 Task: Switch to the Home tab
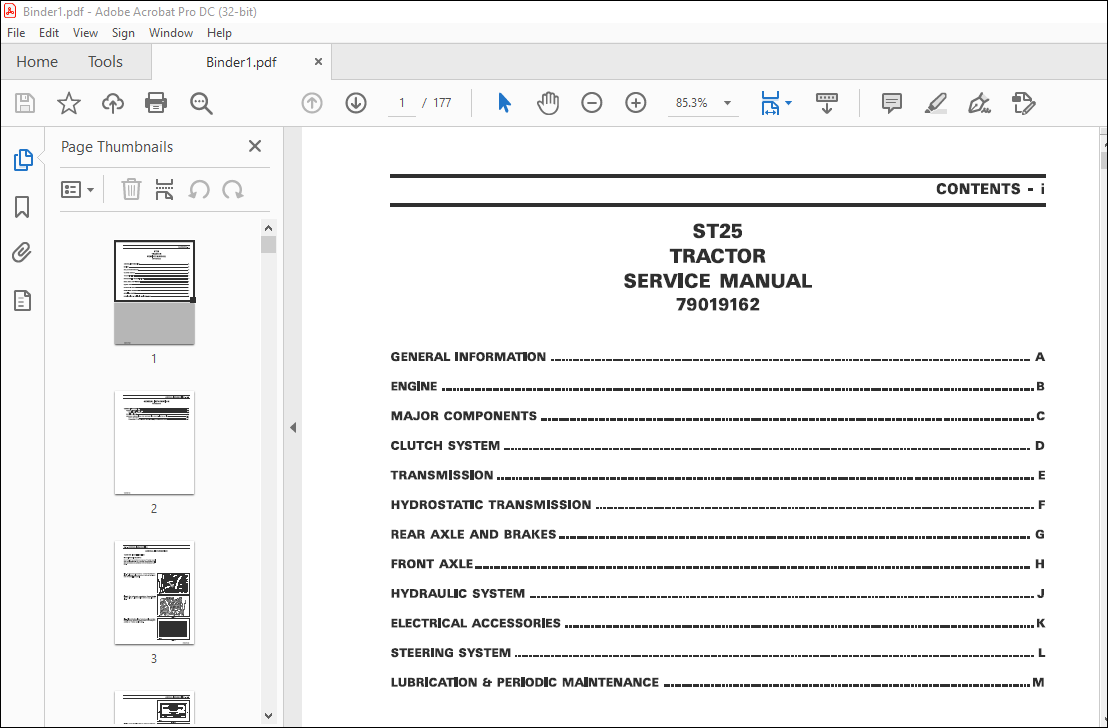pyautogui.click(x=37, y=61)
